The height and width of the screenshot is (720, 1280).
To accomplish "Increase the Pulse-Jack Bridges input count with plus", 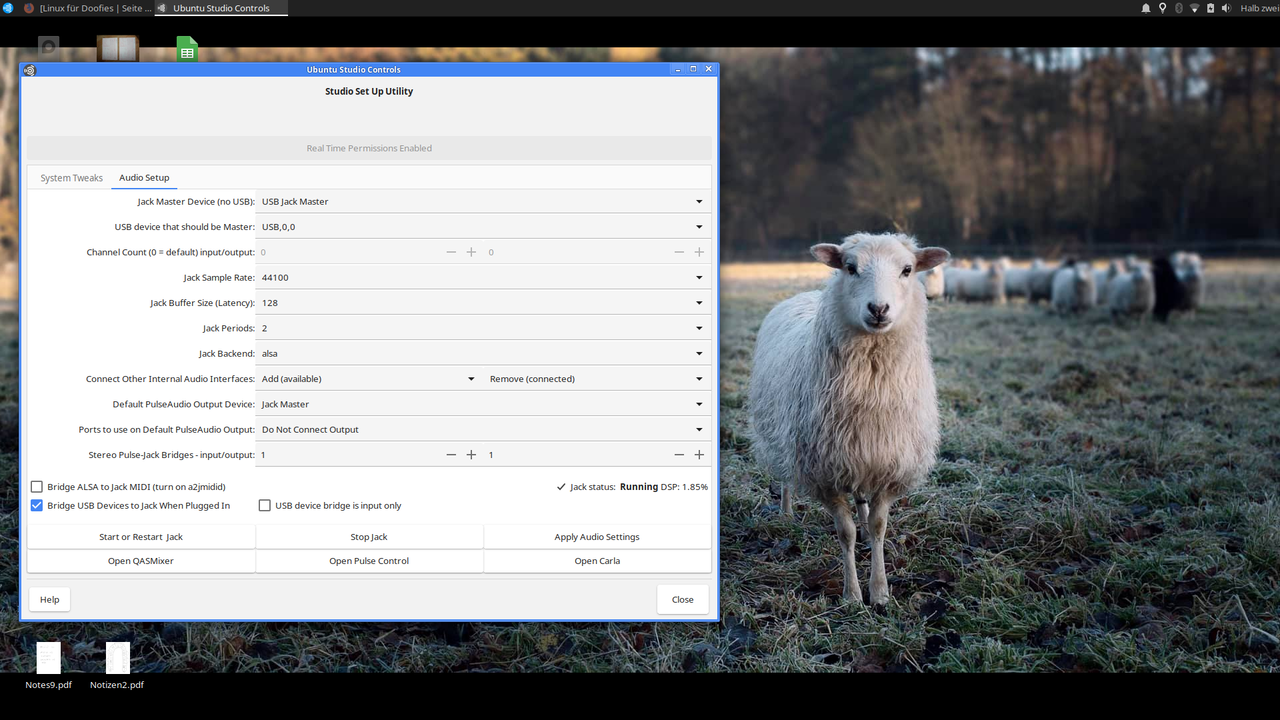I will [471, 455].
